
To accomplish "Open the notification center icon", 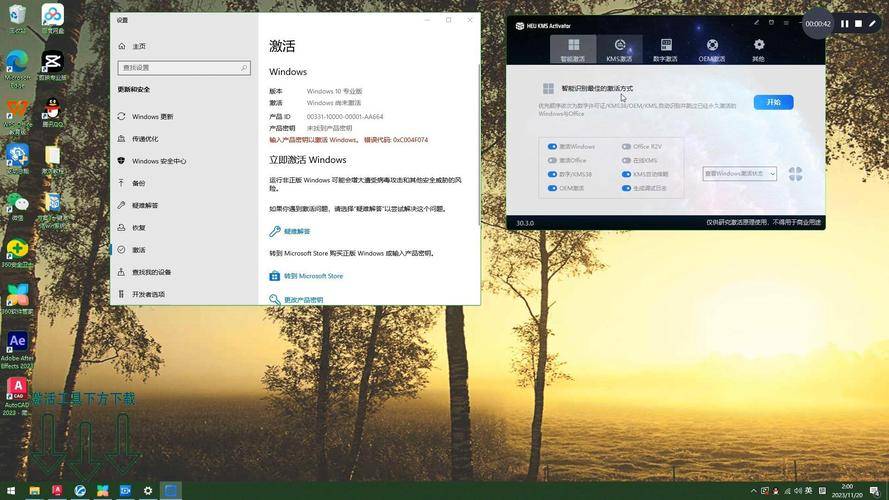I will tap(875, 491).
